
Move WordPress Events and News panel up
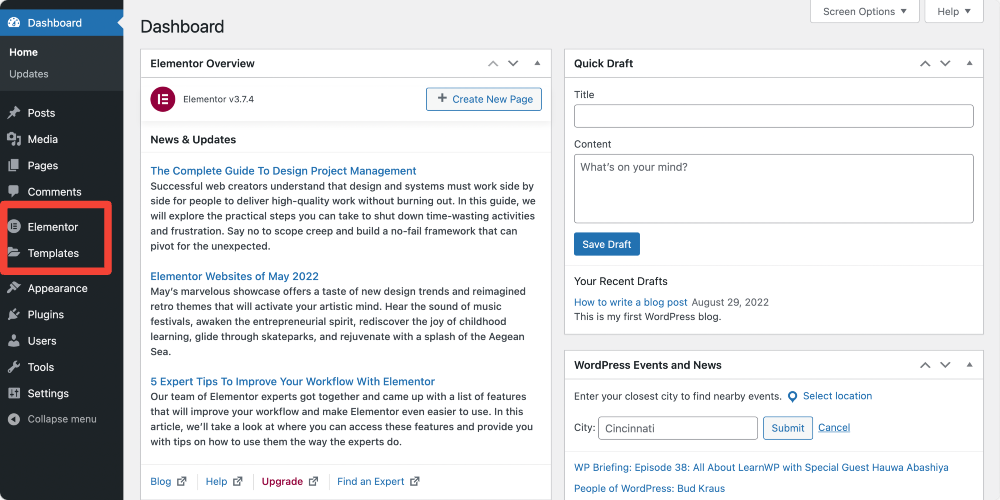[925, 365]
